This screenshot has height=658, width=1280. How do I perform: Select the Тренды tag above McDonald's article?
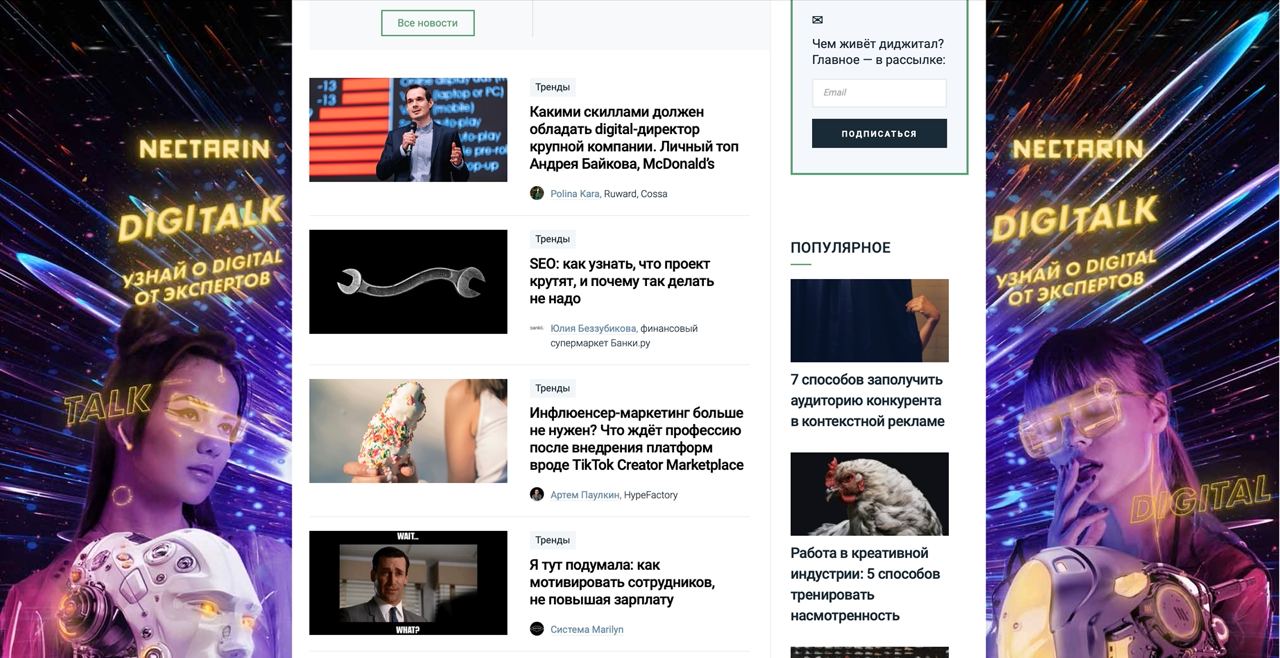(x=552, y=87)
